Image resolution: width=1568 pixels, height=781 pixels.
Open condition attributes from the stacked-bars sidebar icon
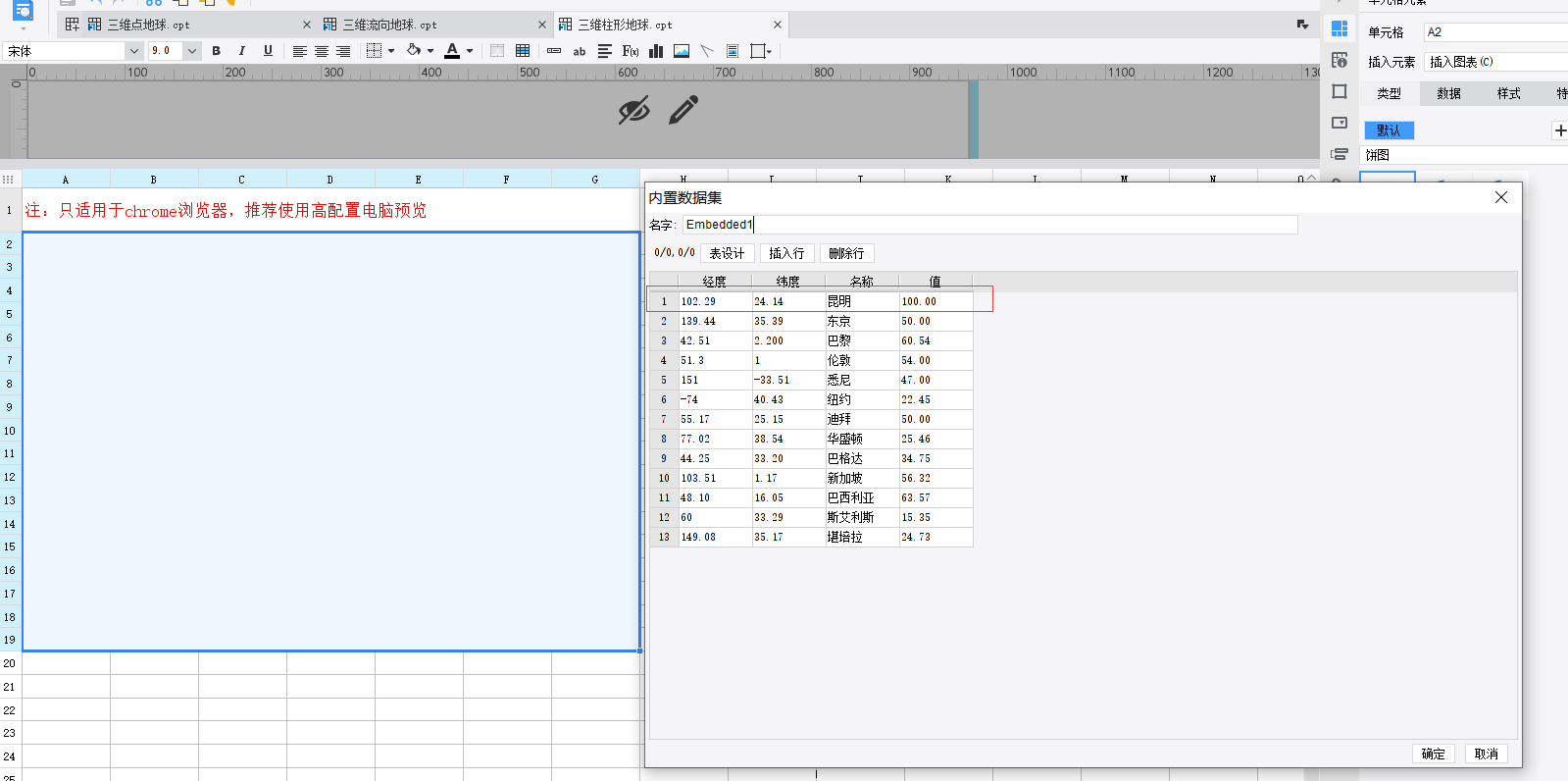pos(1340,154)
